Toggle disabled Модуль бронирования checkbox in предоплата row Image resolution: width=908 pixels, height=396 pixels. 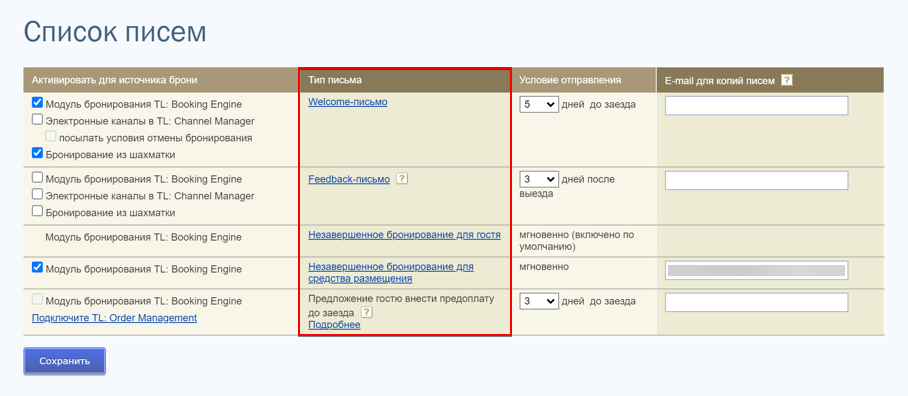(x=38, y=300)
